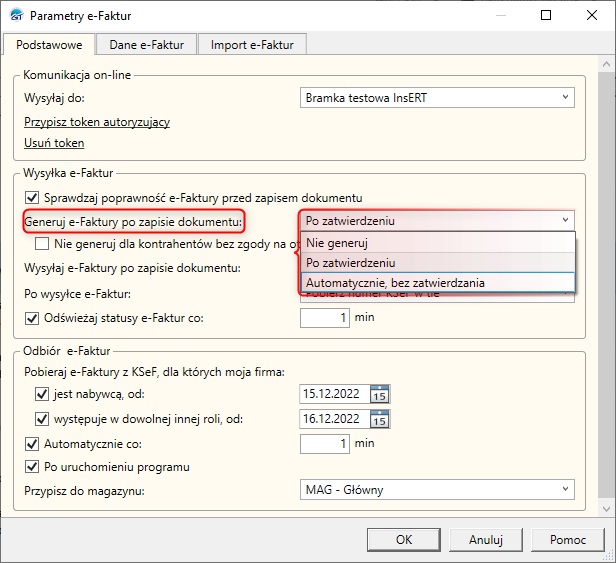Viewport: 616px width, 563px height.
Task: Maximize the Parametry e-Faktur window
Action: pyautogui.click(x=546, y=16)
